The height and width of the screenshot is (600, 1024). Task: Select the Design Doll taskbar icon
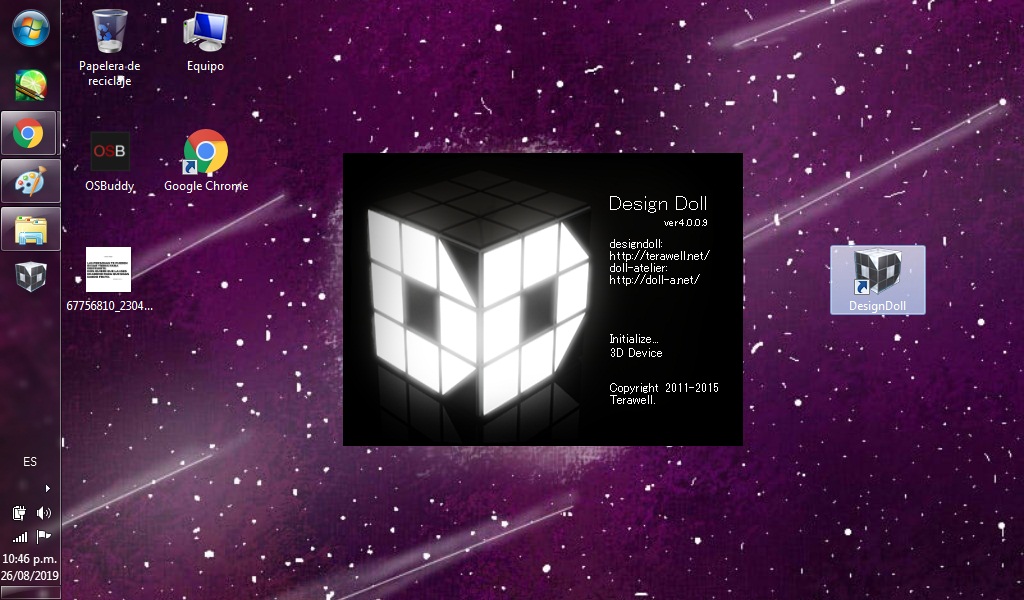(x=30, y=277)
